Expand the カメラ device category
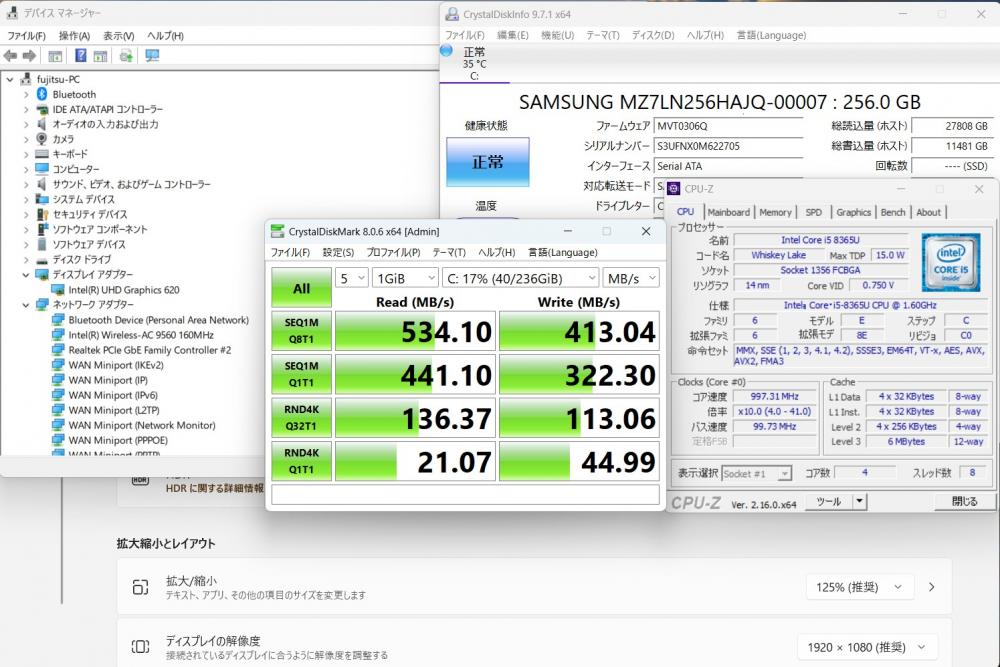This screenshot has width=1000, height=667. coord(26,139)
